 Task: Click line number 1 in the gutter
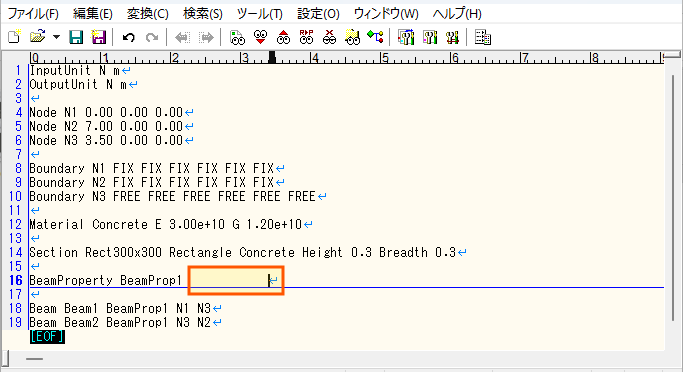pyautogui.click(x=18, y=70)
